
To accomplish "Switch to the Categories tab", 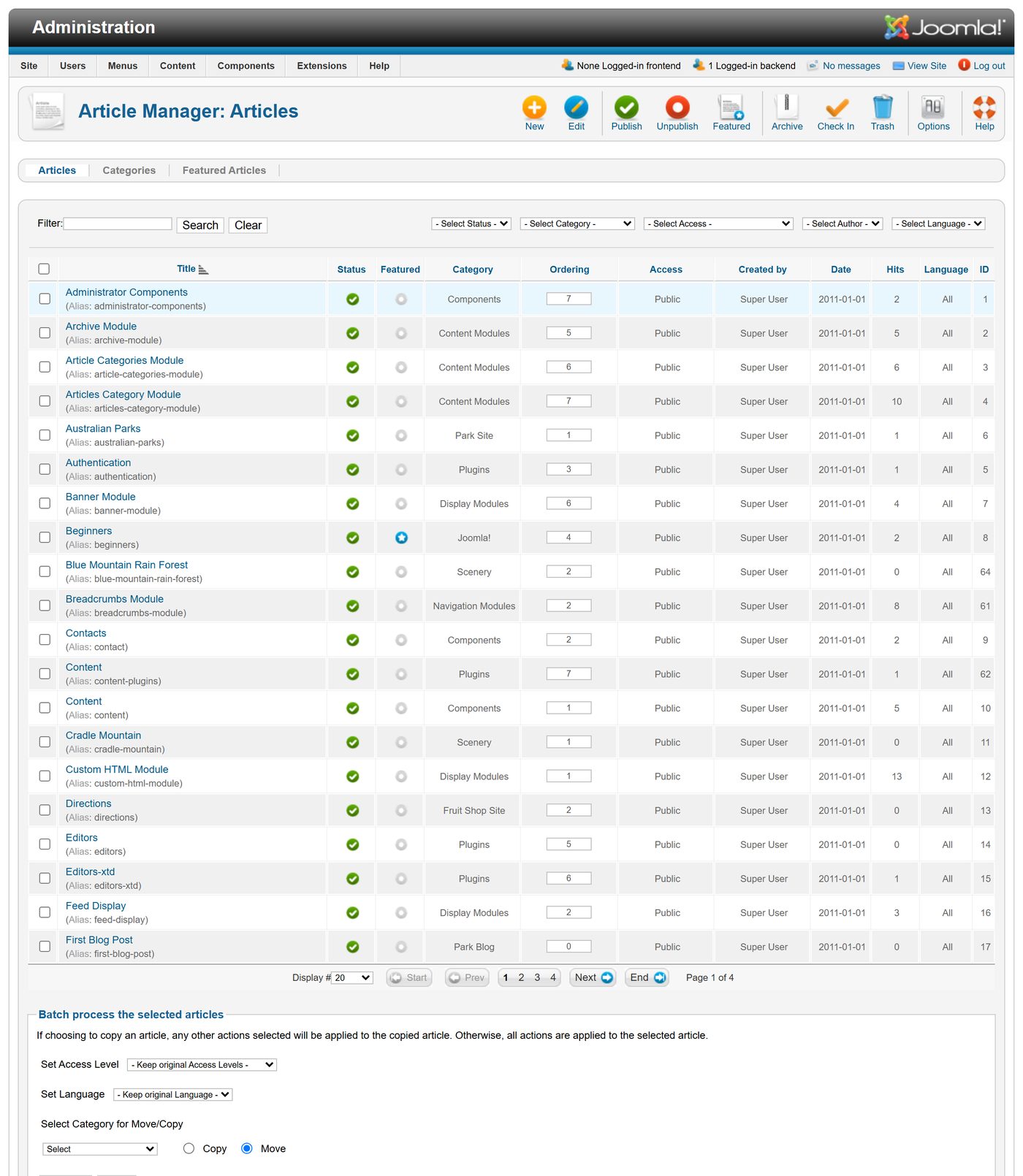I will click(x=129, y=170).
